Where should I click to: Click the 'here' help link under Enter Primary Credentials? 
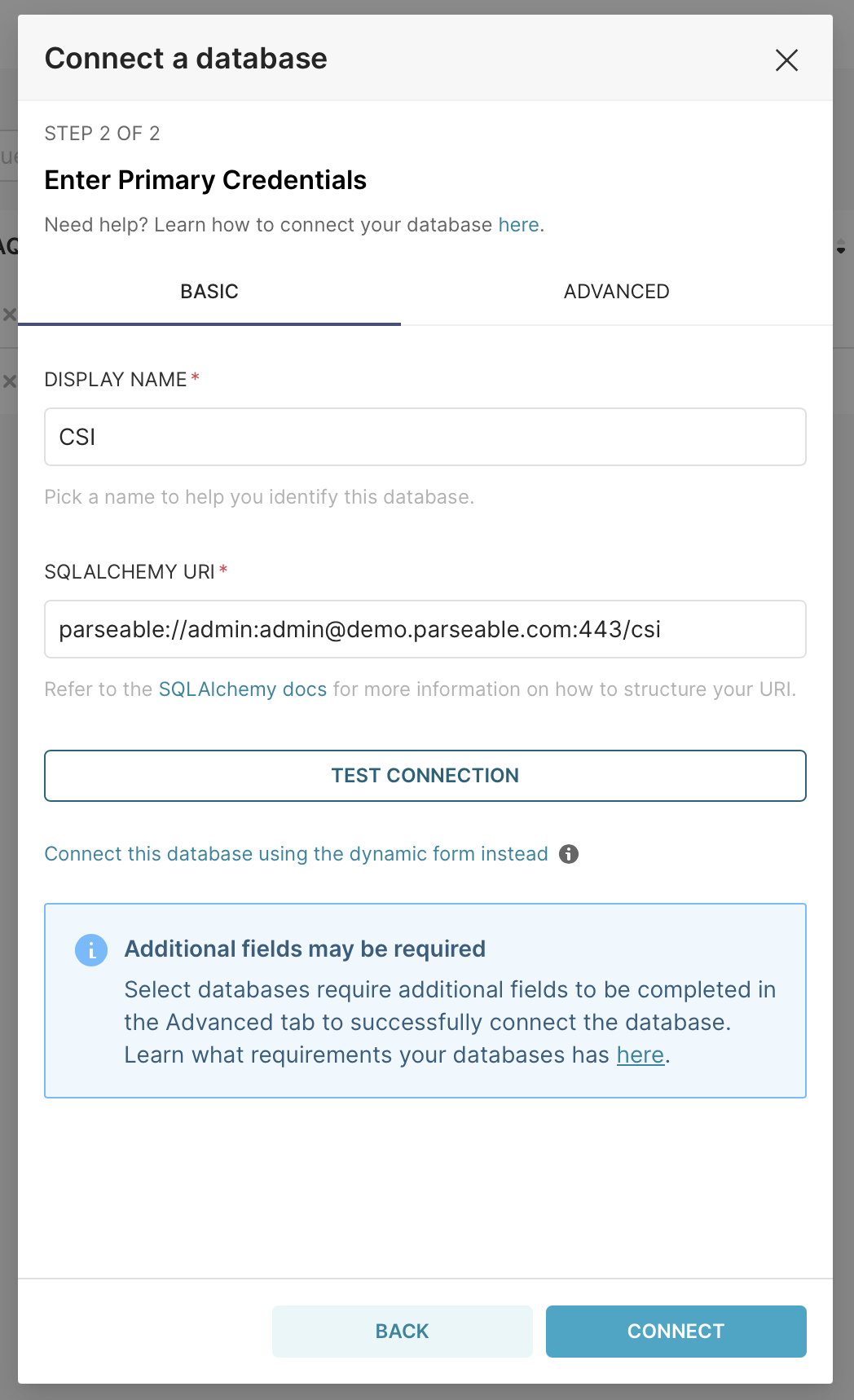coord(518,224)
